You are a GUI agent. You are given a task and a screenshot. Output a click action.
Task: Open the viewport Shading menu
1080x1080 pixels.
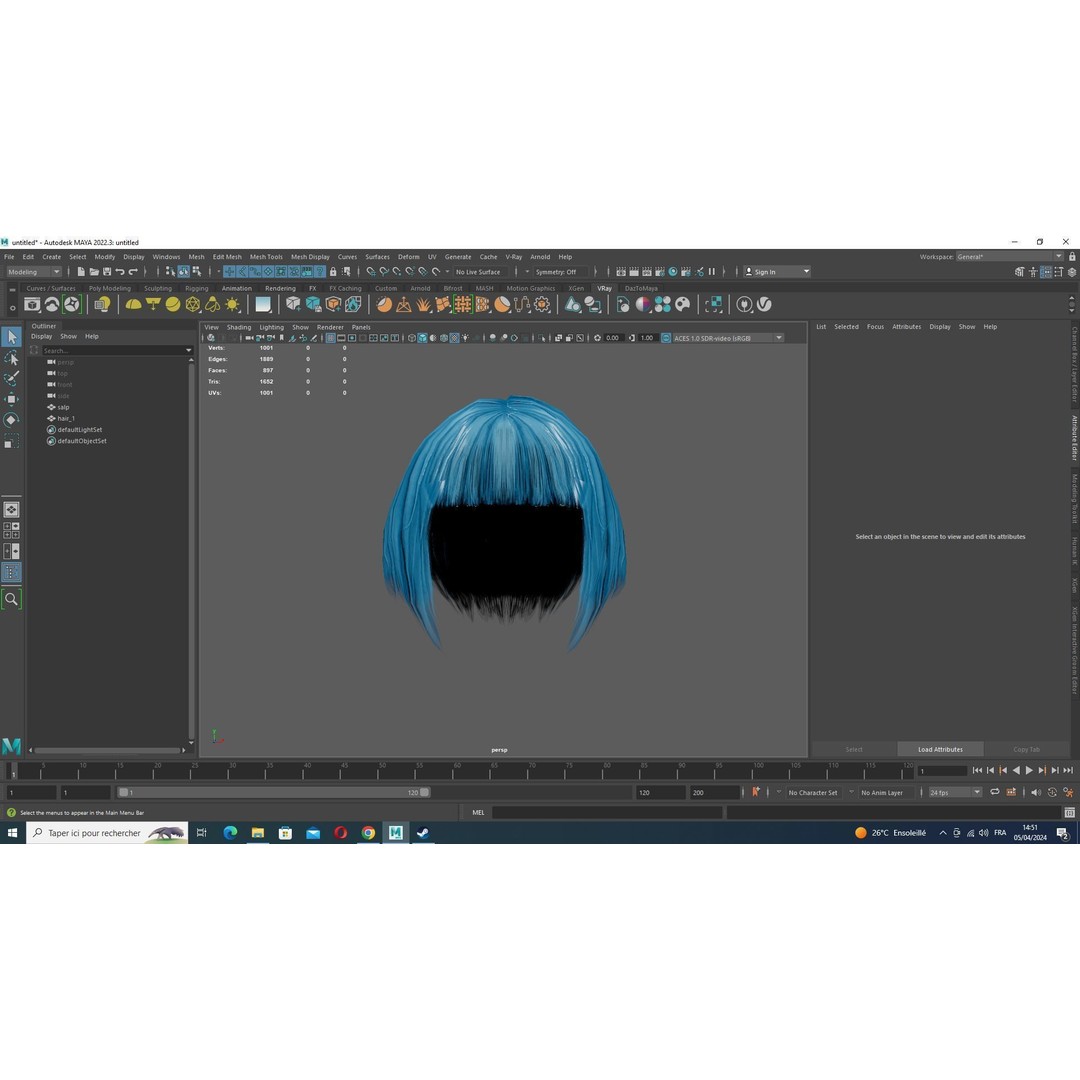point(239,327)
